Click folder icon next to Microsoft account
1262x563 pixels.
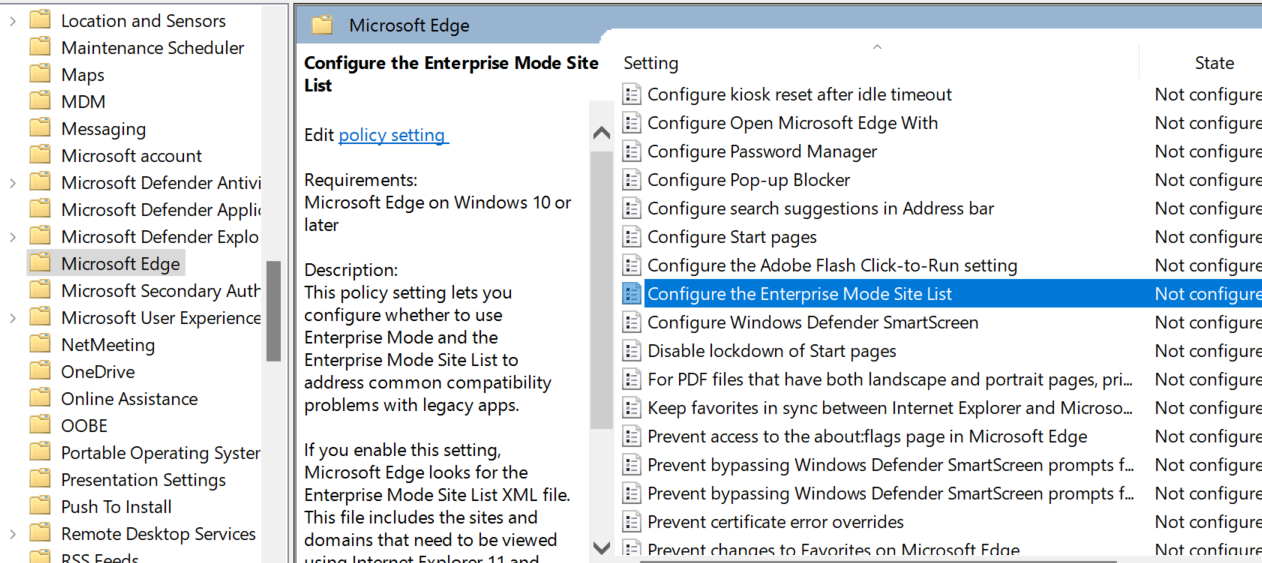coord(40,155)
